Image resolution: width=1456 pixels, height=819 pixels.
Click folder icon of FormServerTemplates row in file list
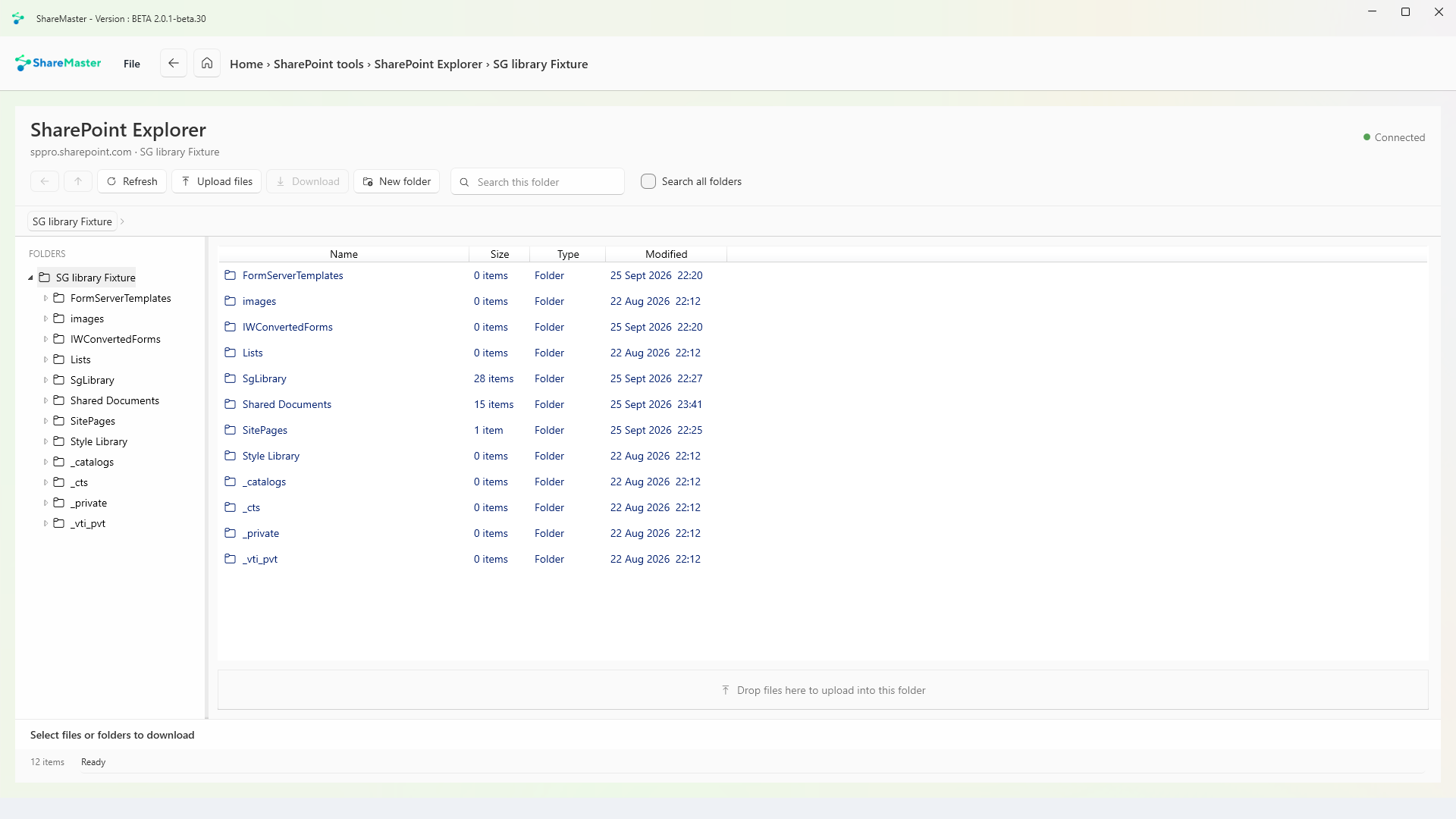point(231,275)
